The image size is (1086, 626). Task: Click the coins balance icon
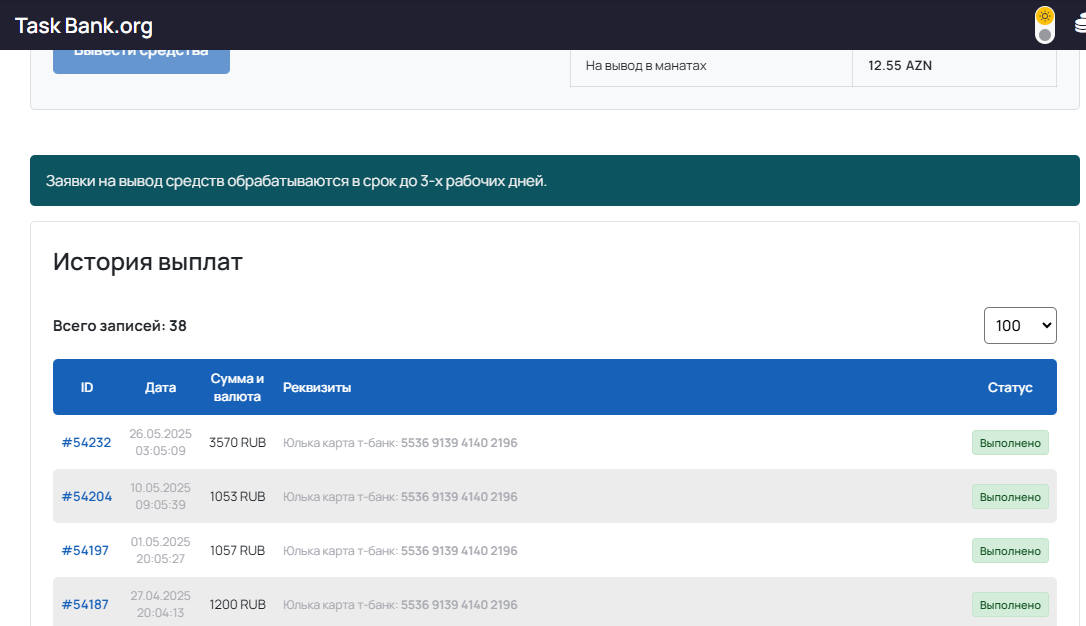(1079, 26)
